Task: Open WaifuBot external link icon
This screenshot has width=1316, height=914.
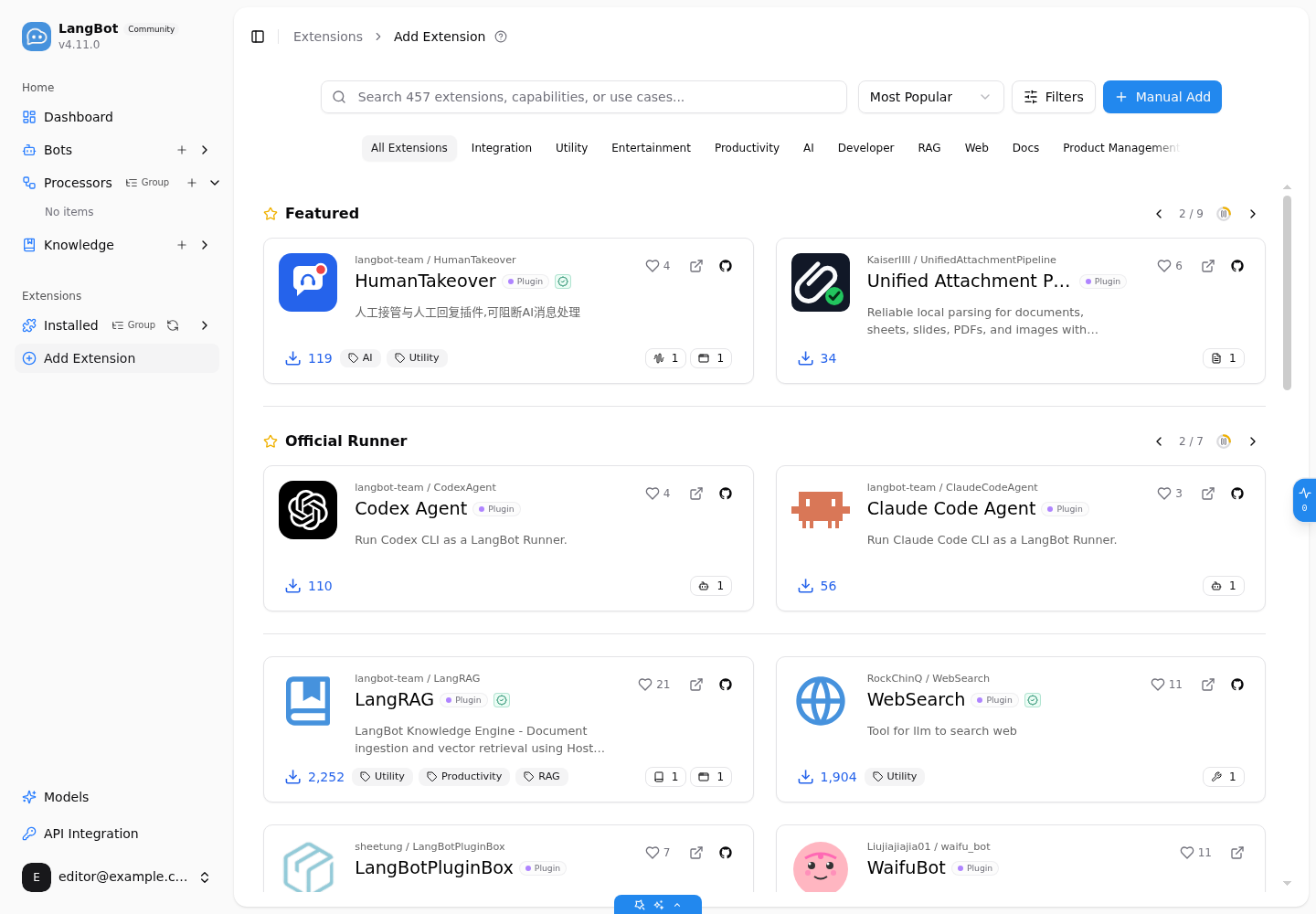Action: tap(1237, 853)
